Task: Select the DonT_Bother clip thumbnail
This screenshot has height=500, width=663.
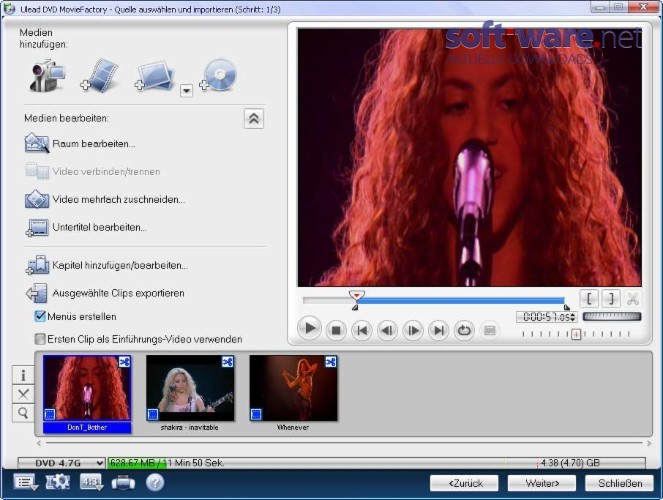Action: [87, 388]
